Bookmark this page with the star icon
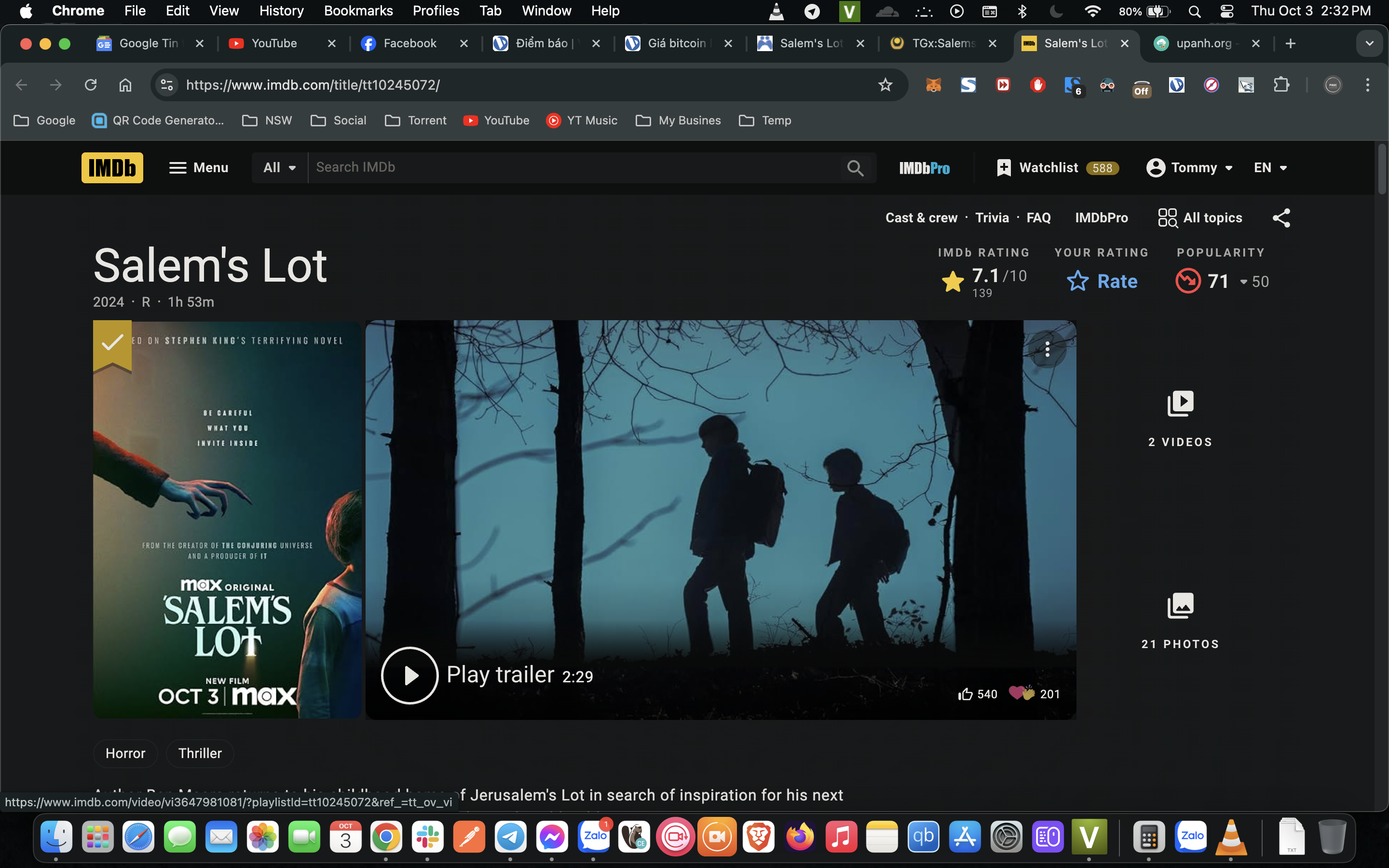 coord(885,85)
